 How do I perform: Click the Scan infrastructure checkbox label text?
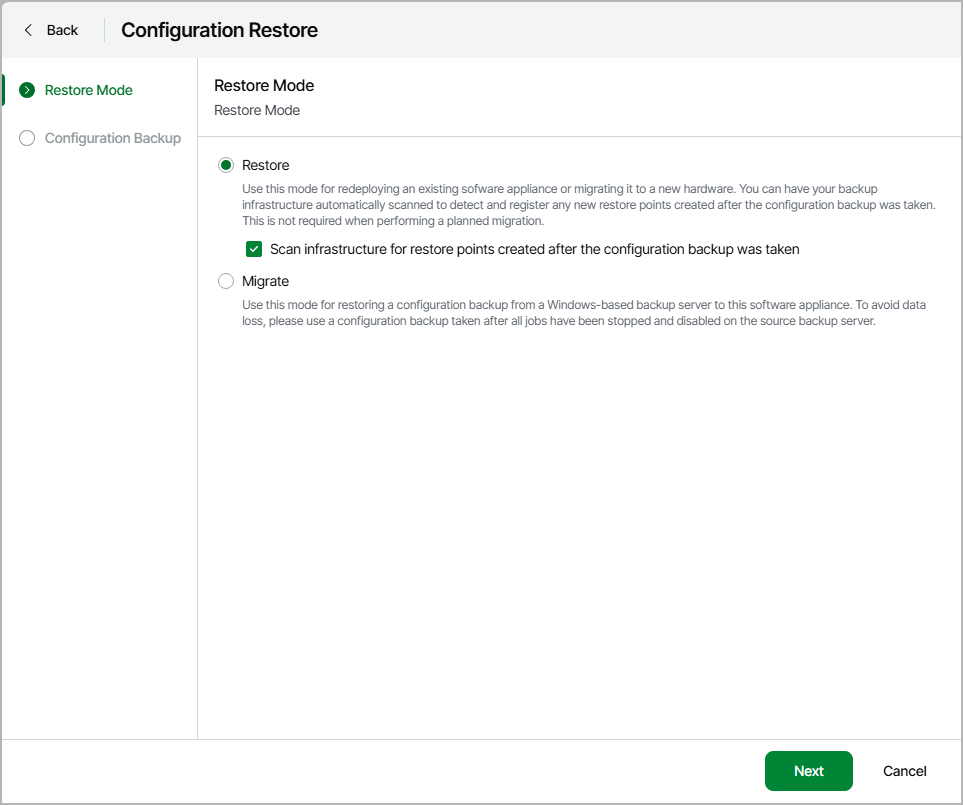click(x=535, y=249)
